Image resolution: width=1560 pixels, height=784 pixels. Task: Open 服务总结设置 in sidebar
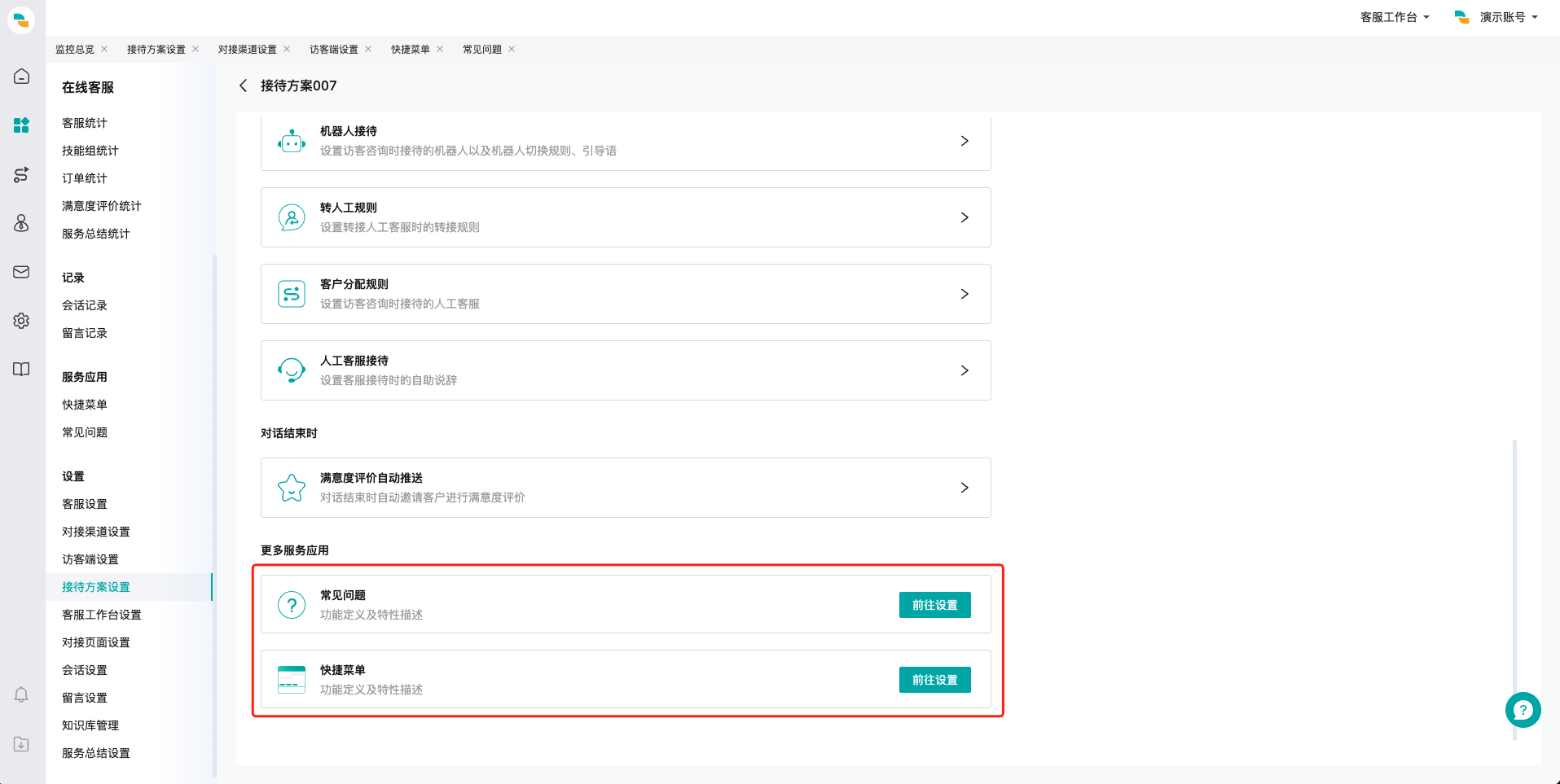(96, 753)
